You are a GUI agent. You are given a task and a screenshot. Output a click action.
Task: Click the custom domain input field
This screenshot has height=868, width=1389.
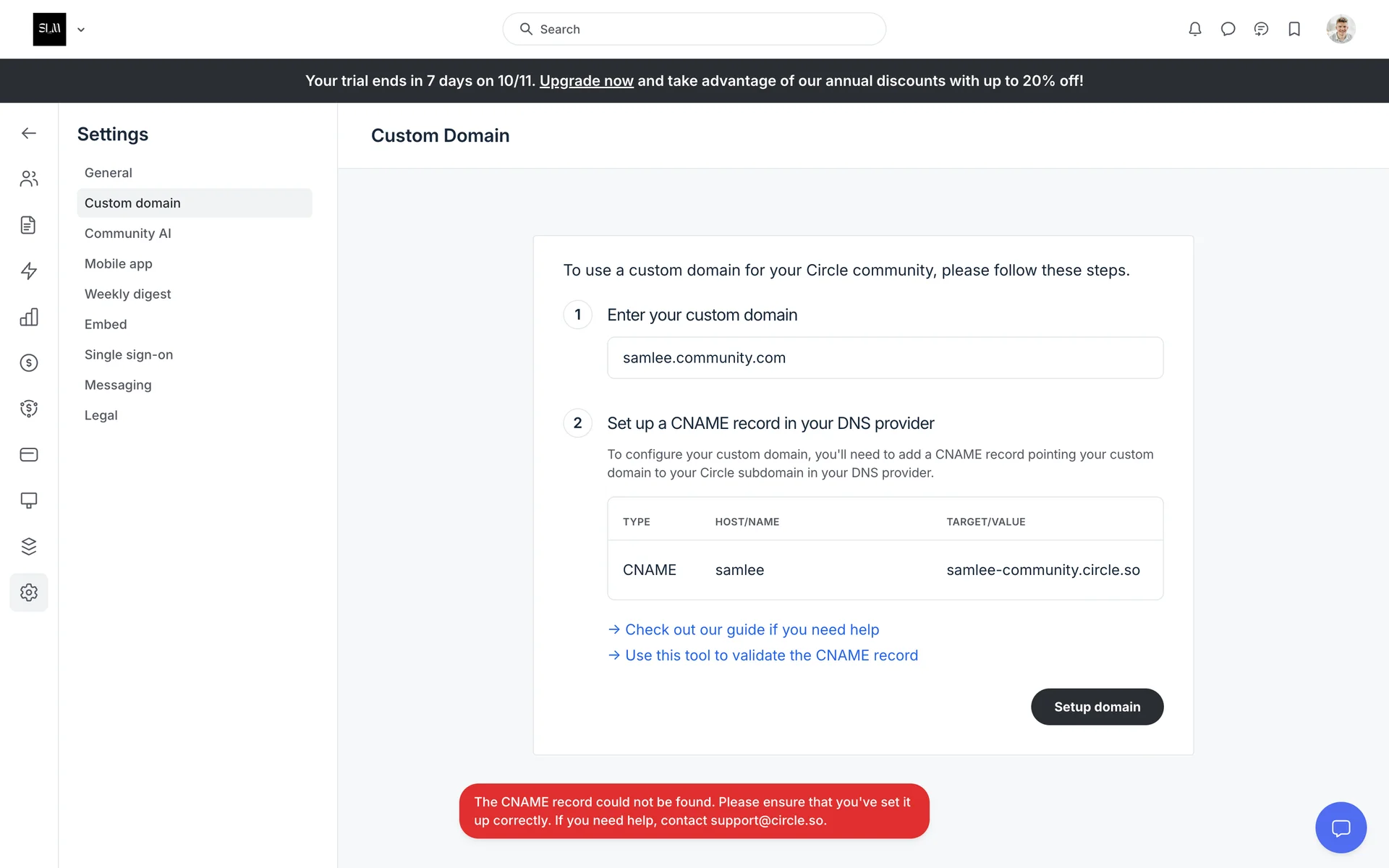[885, 357]
